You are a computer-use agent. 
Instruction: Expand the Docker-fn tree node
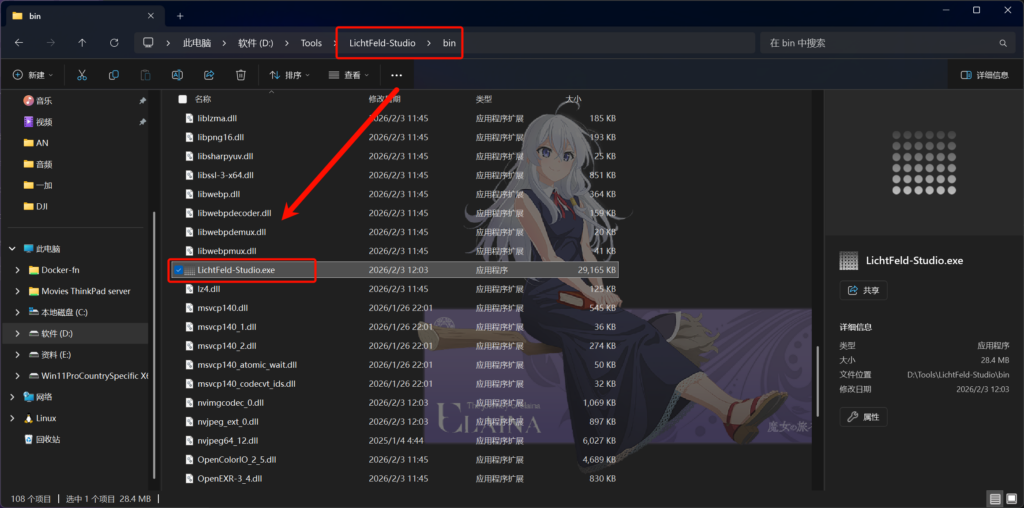(x=19, y=270)
